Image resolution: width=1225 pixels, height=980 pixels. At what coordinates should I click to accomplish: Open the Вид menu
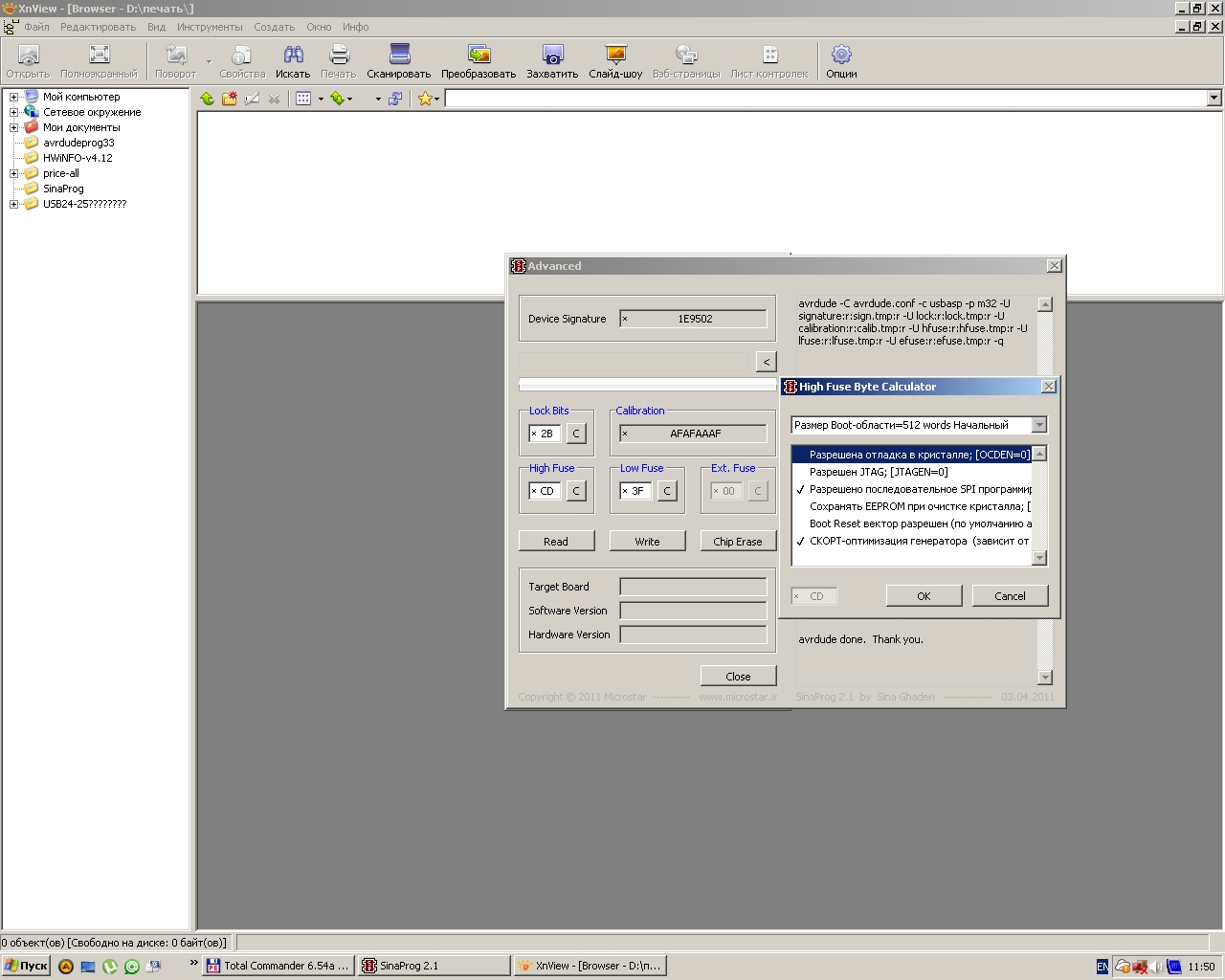click(x=156, y=27)
